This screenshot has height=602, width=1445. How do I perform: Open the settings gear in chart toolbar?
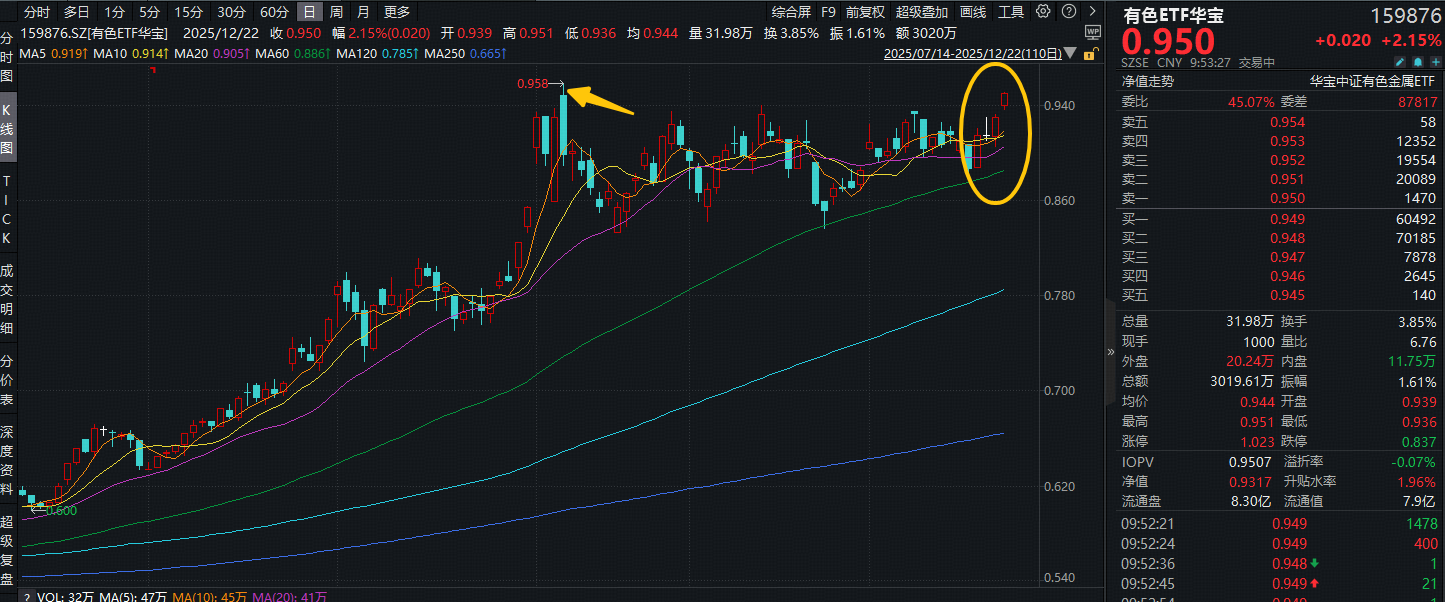[x=1043, y=12]
